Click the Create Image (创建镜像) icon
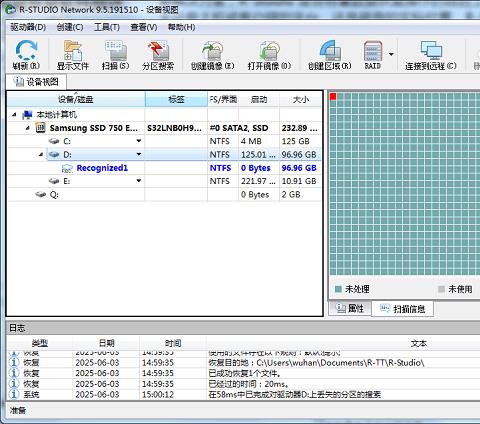This screenshot has width=480, height=424. 212,55
